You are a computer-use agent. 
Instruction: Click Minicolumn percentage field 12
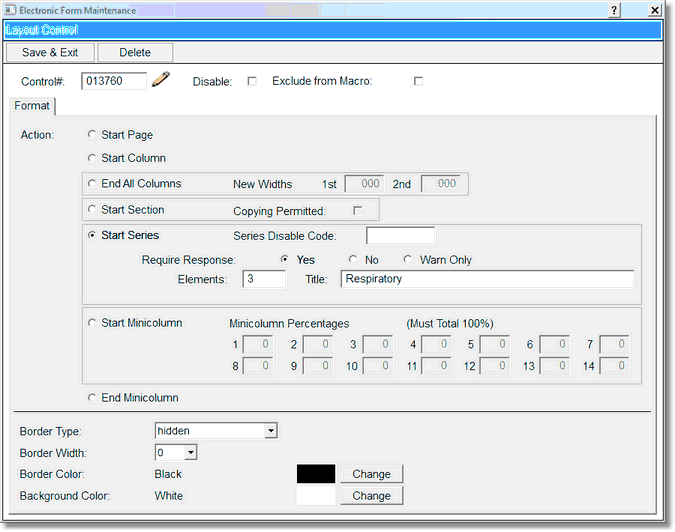[495, 366]
